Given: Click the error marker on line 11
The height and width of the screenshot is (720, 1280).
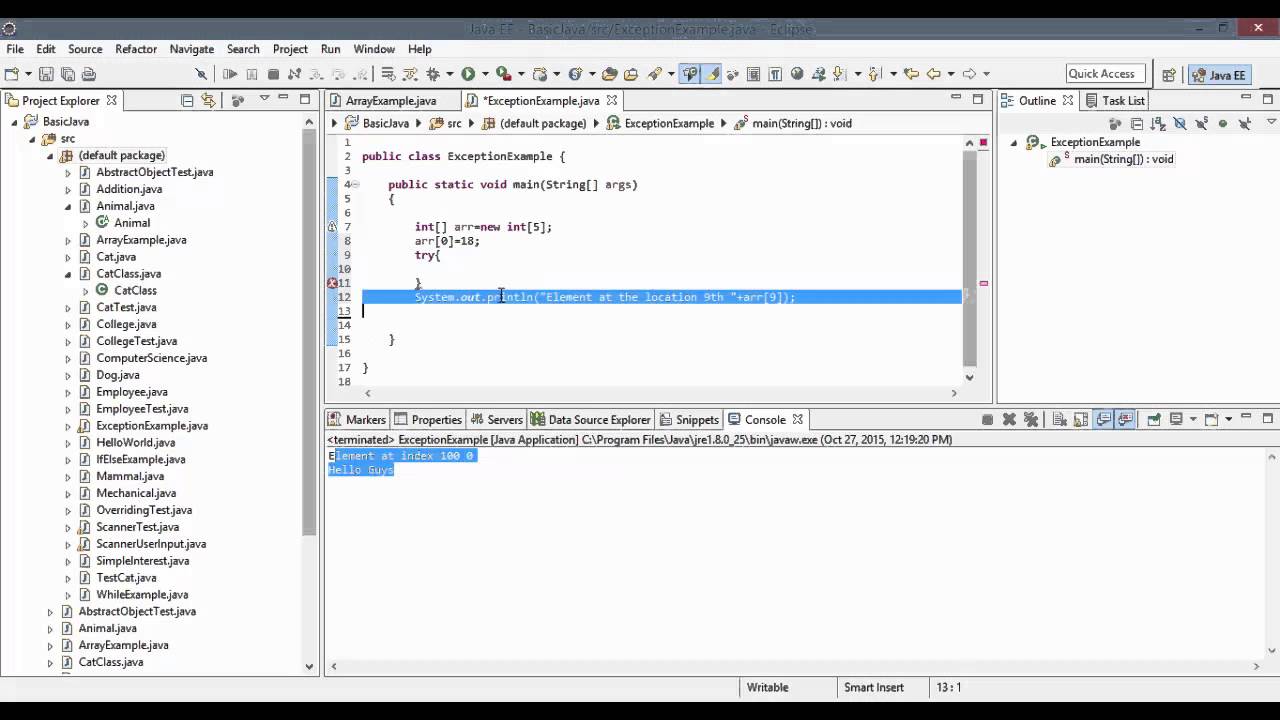Looking at the screenshot, I should [332, 283].
